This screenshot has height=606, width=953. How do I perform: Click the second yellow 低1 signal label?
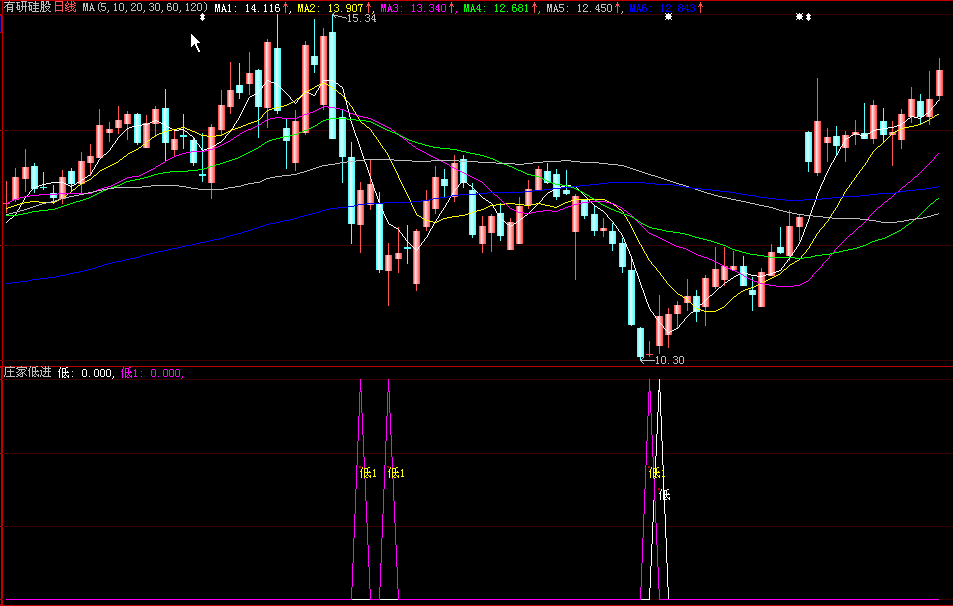[x=396, y=473]
